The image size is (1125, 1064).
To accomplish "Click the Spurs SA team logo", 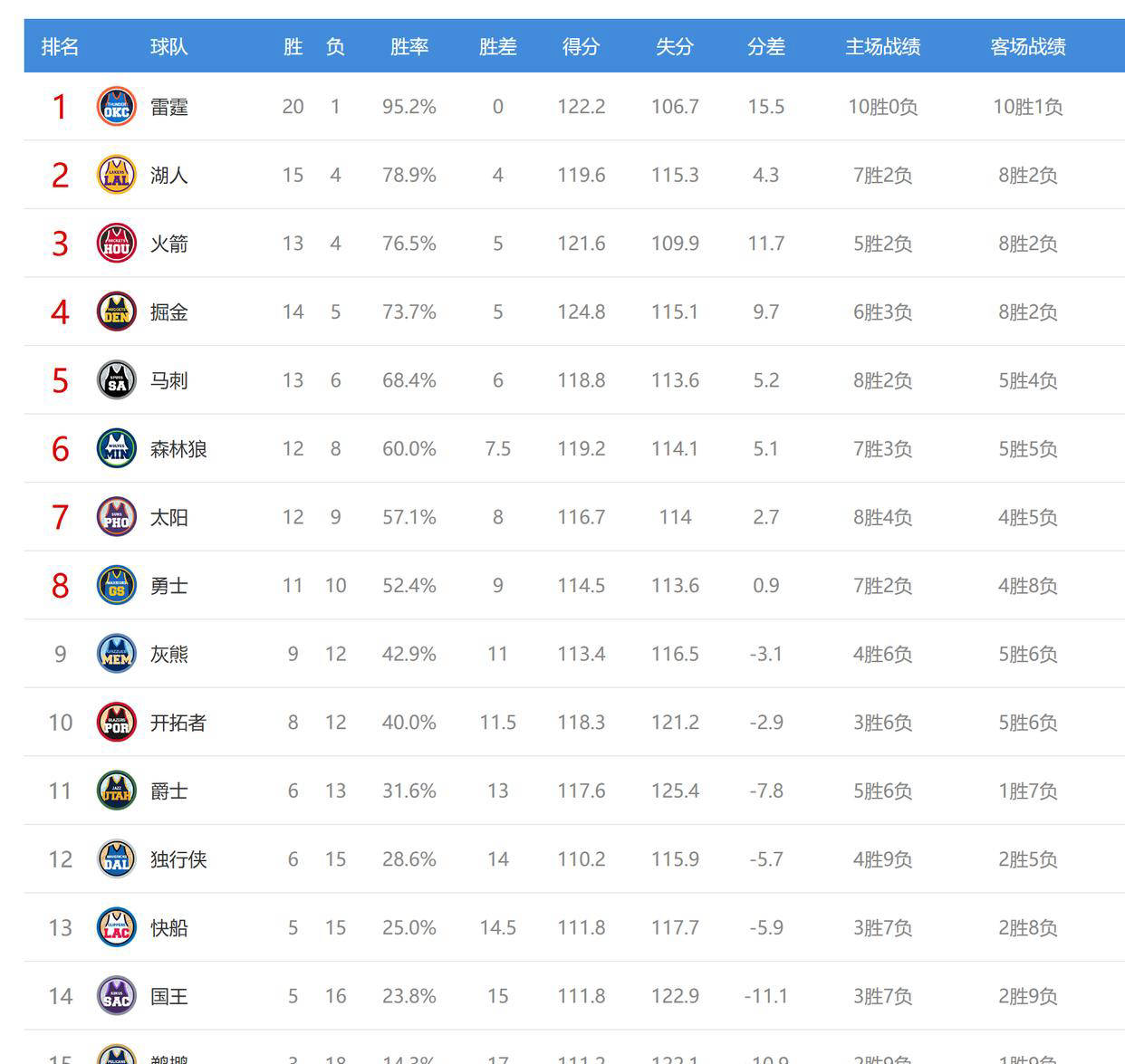I will tap(116, 380).
